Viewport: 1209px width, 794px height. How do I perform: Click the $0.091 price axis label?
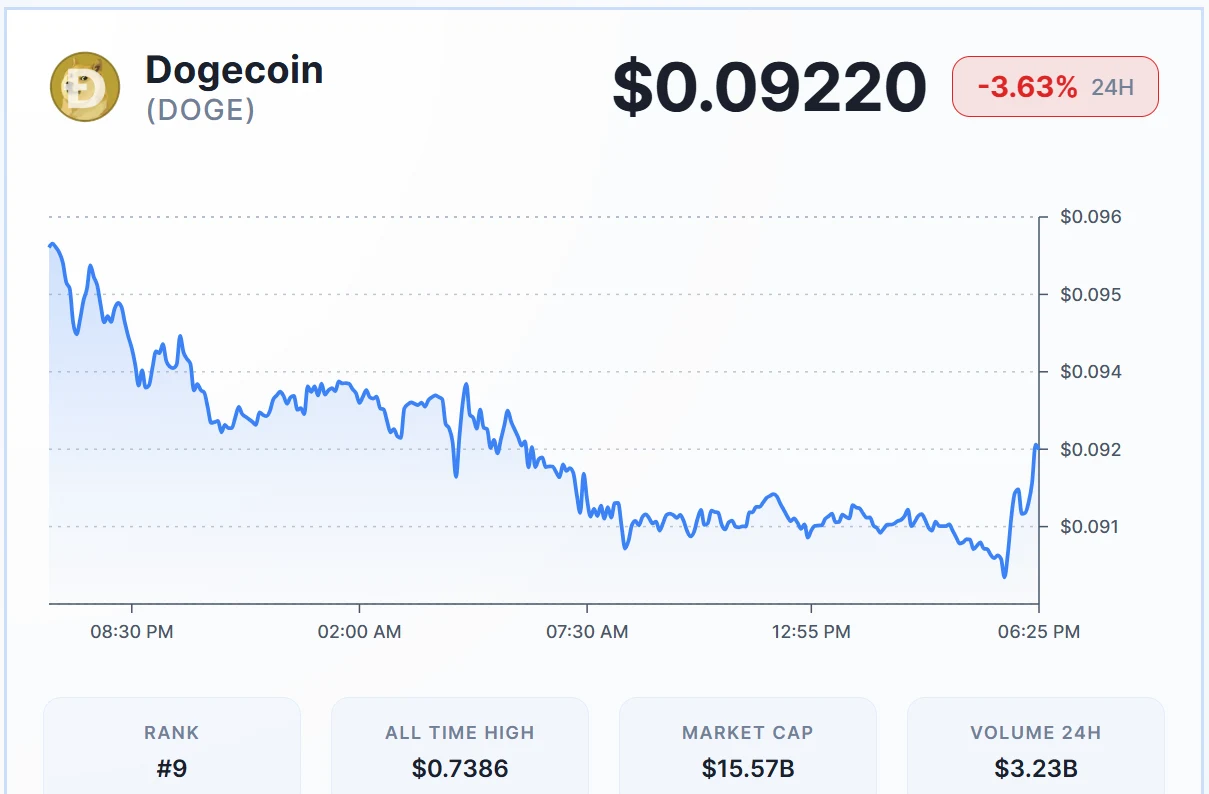coord(1091,527)
